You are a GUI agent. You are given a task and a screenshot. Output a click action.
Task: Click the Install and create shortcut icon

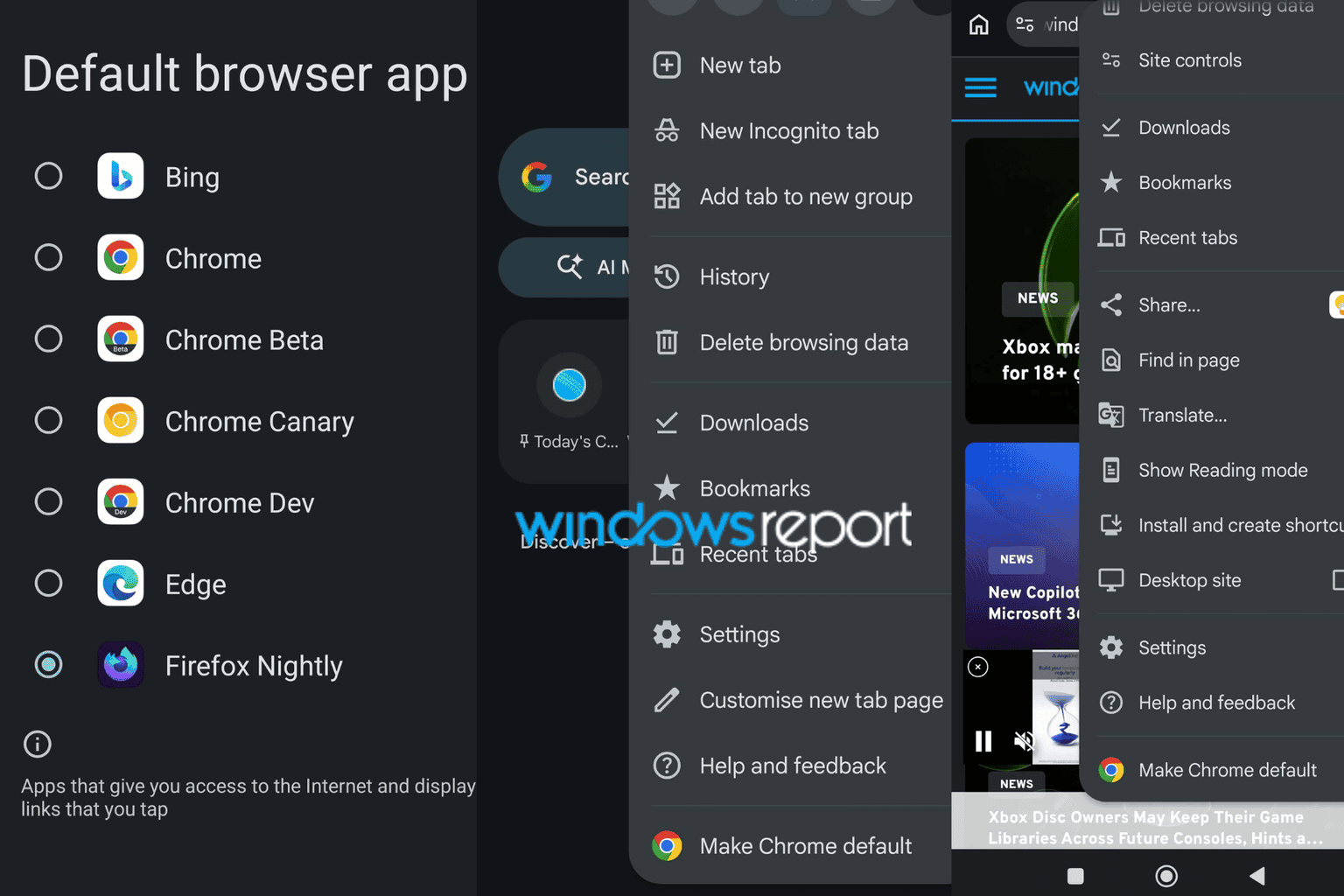point(1111,525)
